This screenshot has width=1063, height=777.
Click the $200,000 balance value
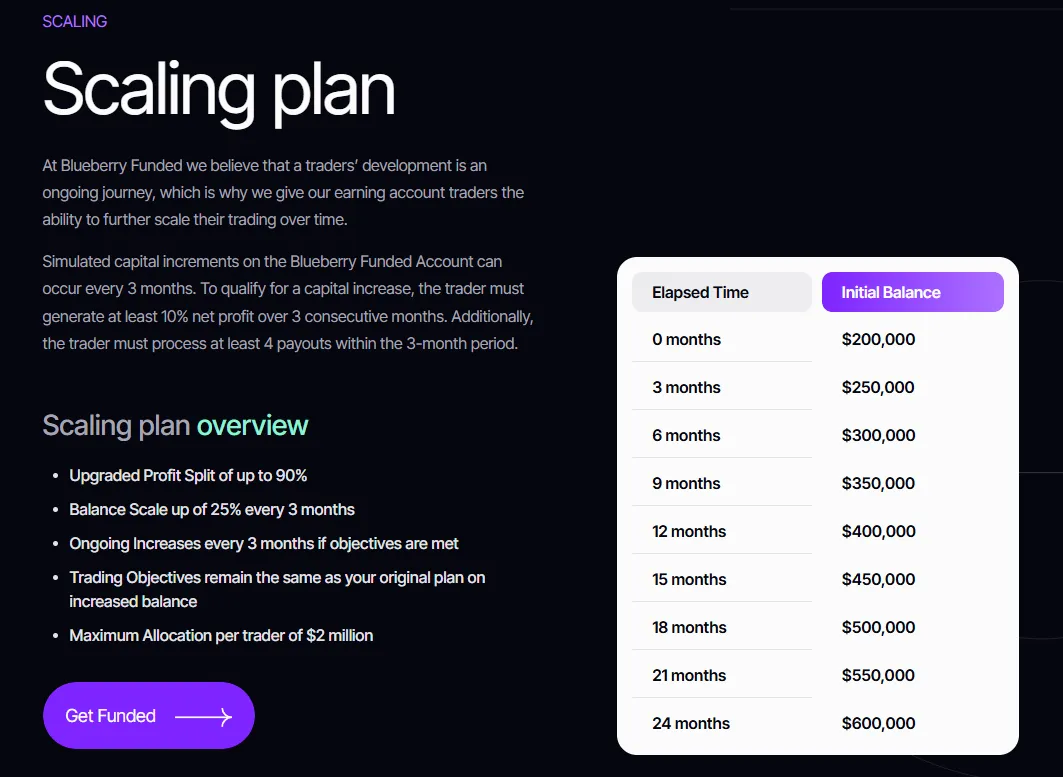pos(878,339)
